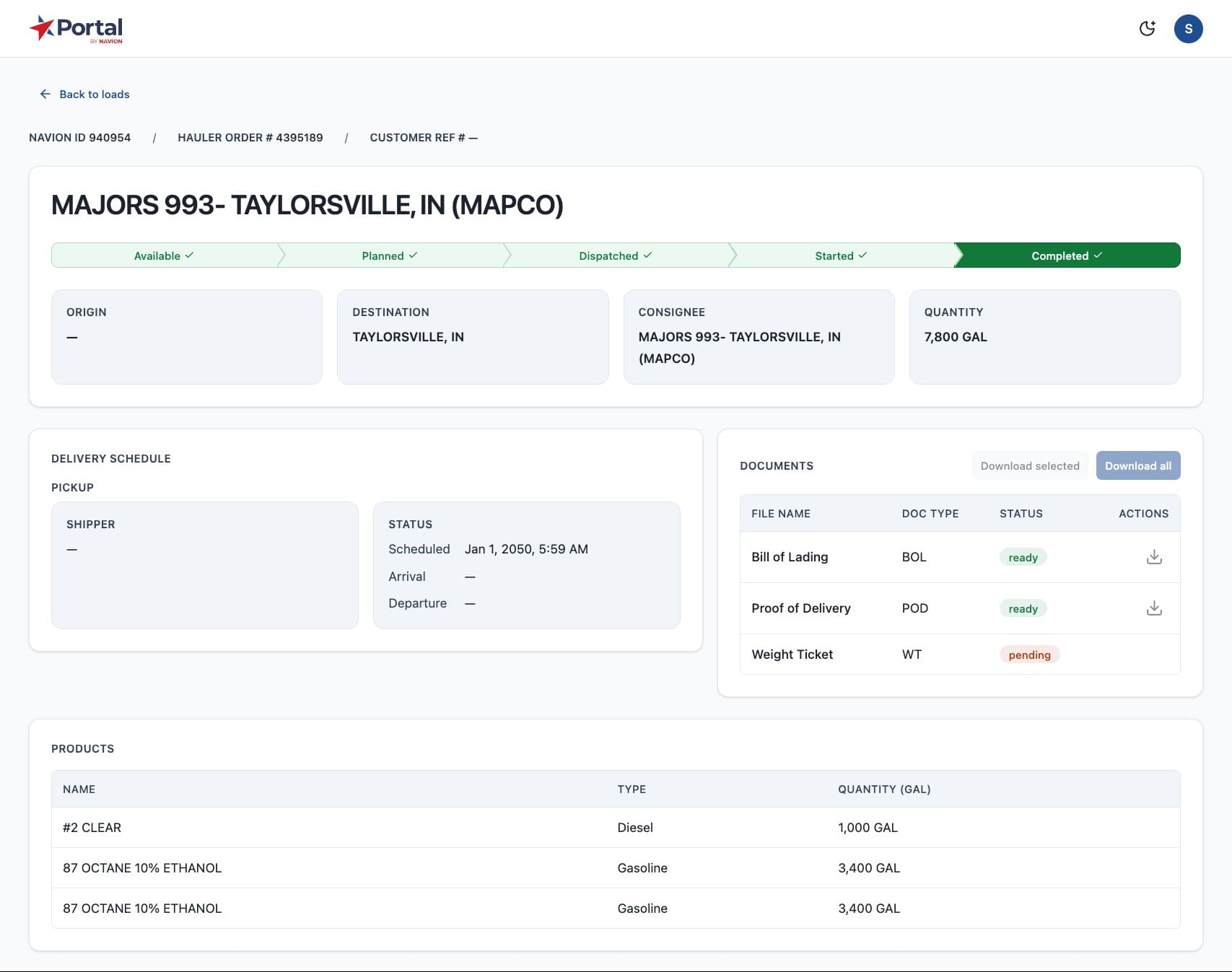Select the Completed status step
Screen dimensions: 1232x972
(1067, 255)
